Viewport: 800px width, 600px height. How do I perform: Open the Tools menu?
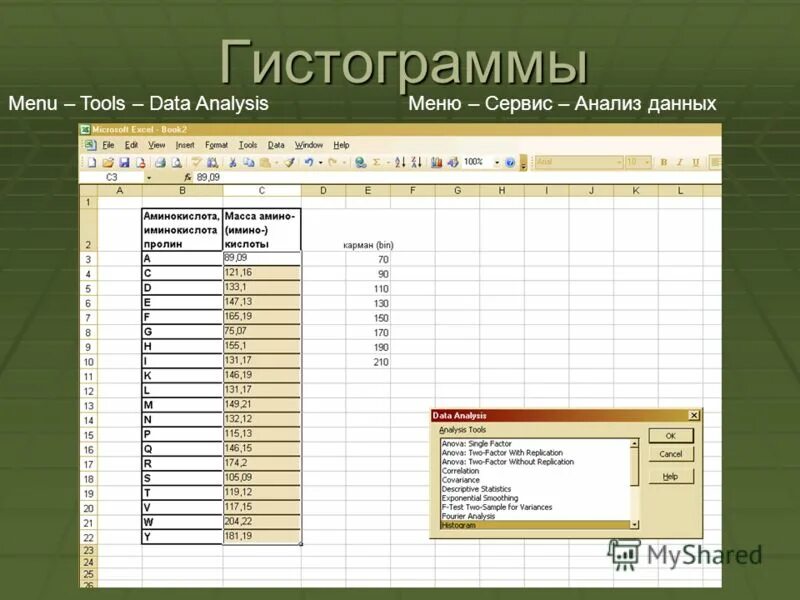coord(249,145)
